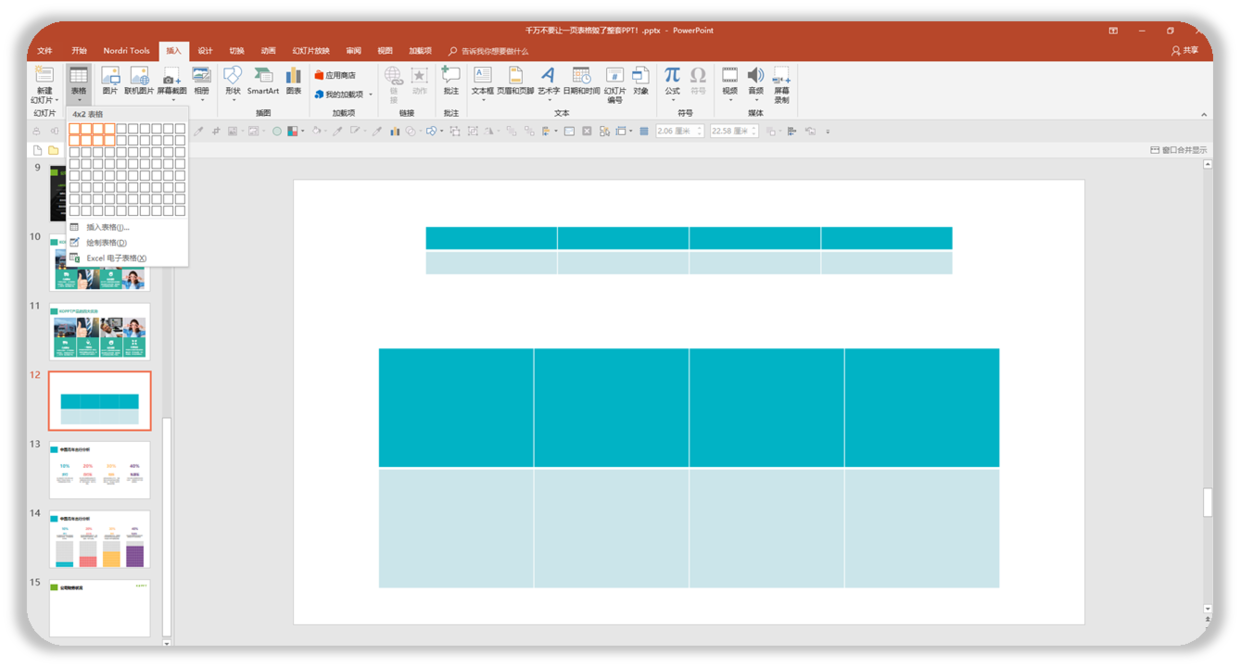This screenshot has height=667, width=1240.
Task: Start 屏幕录制 screen recording
Action: (782, 86)
